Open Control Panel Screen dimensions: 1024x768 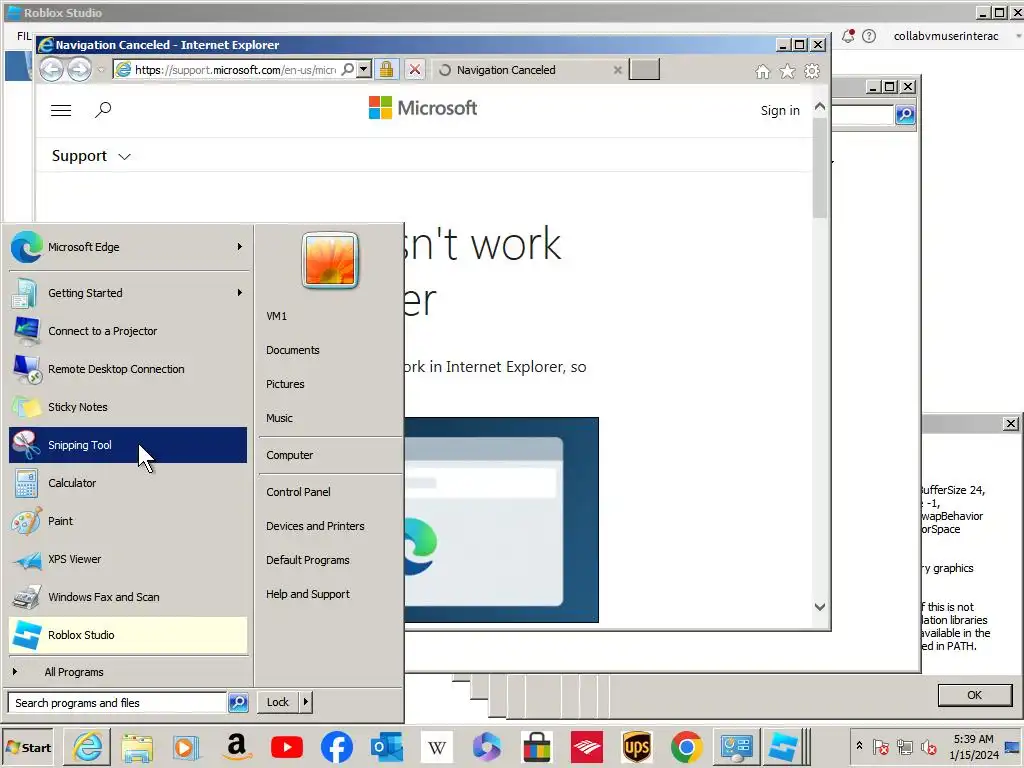[298, 492]
